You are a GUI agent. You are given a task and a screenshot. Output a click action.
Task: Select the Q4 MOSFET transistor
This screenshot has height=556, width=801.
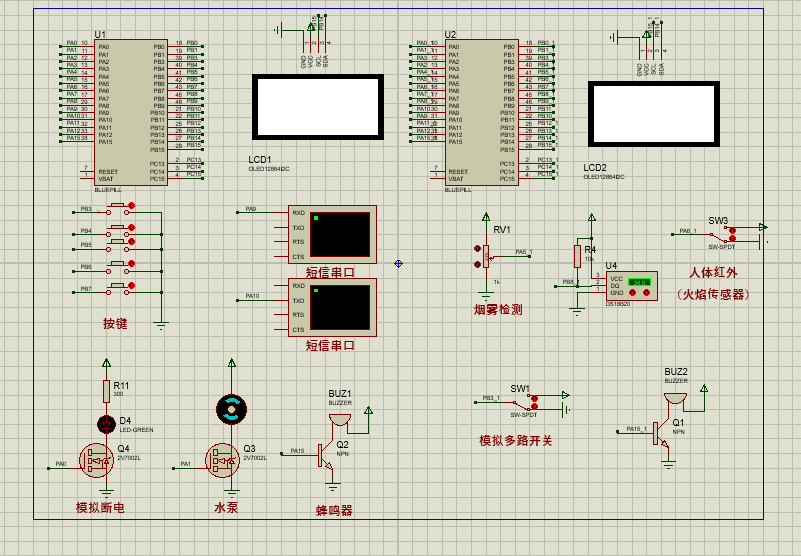[x=96, y=460]
